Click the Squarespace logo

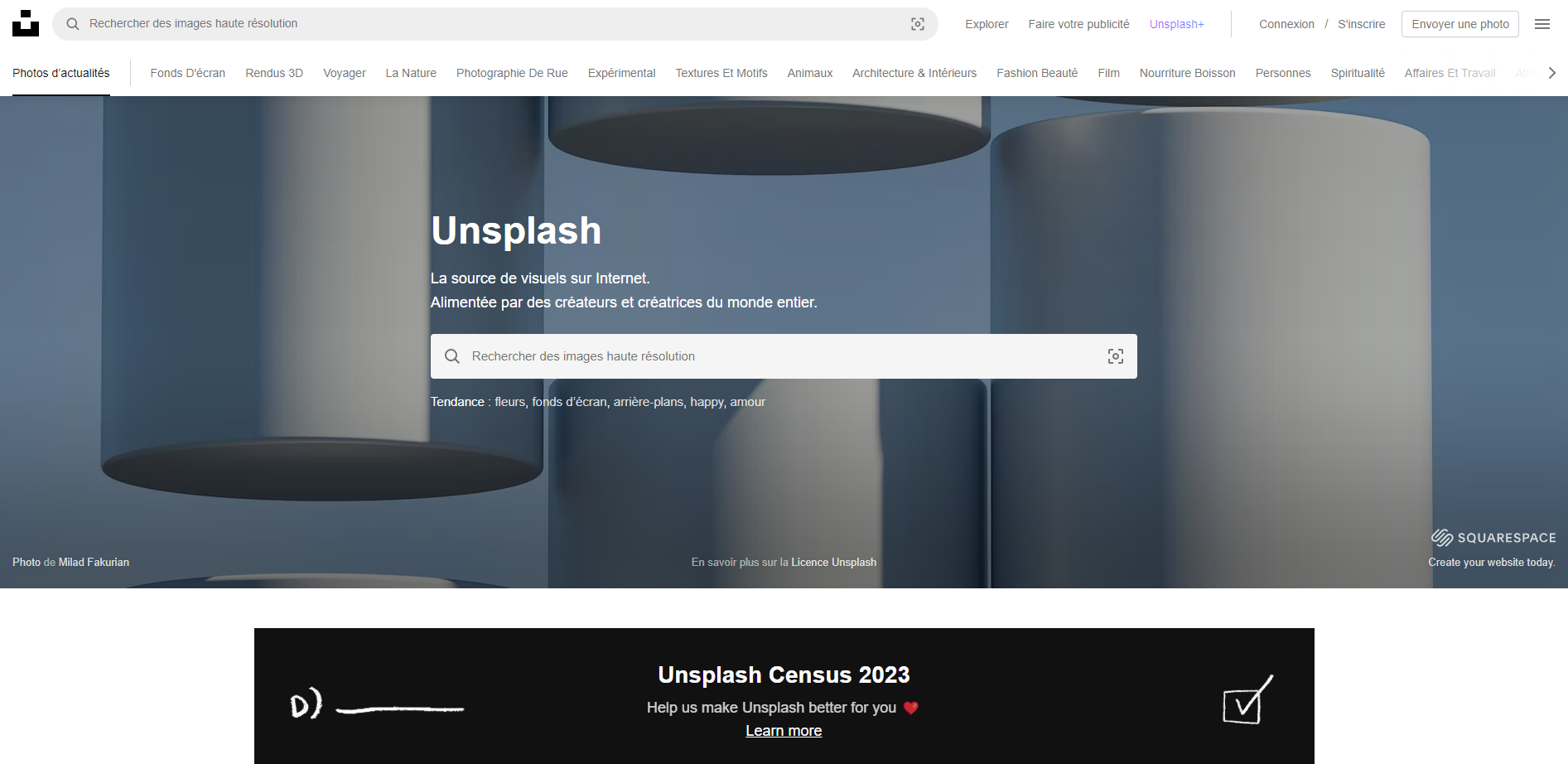click(1493, 538)
